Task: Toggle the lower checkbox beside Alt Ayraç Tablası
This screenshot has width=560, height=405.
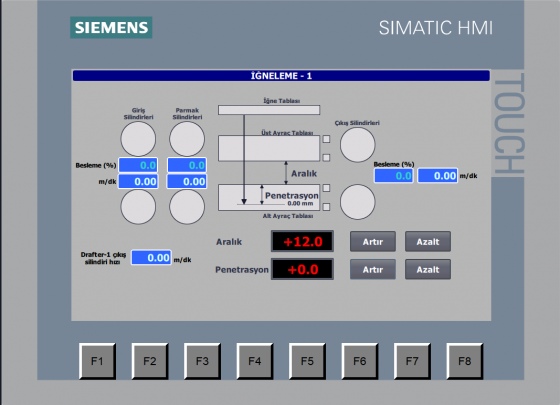Action: point(326,206)
